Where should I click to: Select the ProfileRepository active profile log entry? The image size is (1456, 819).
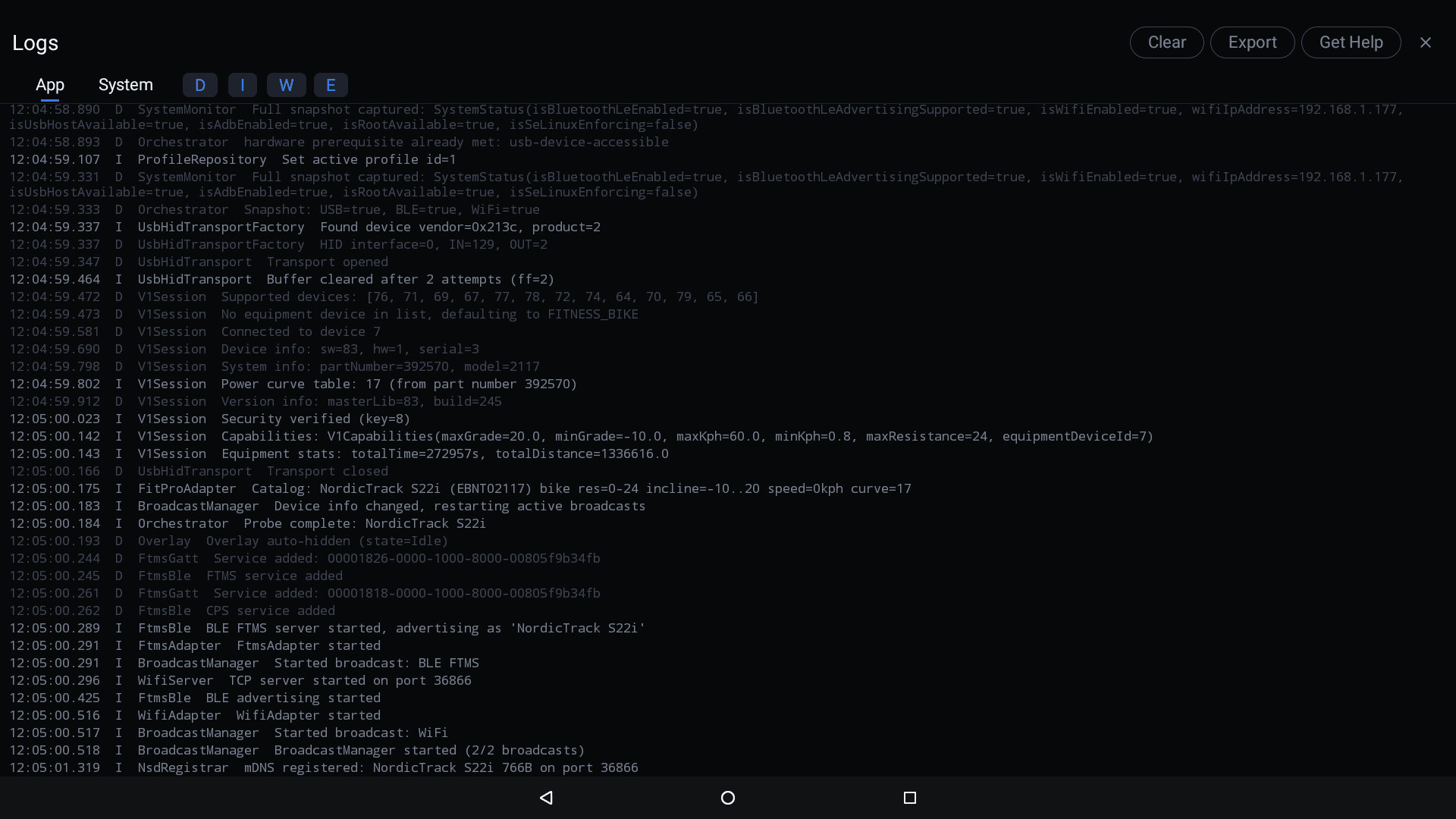pyautogui.click(x=232, y=159)
